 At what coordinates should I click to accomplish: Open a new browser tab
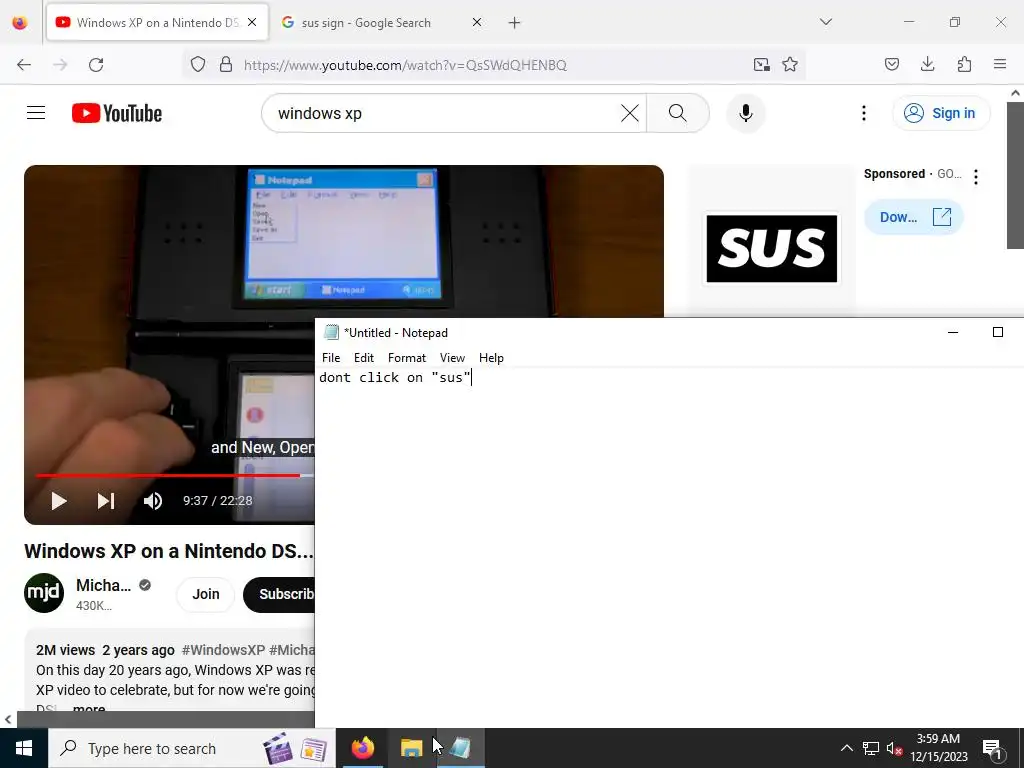click(515, 23)
